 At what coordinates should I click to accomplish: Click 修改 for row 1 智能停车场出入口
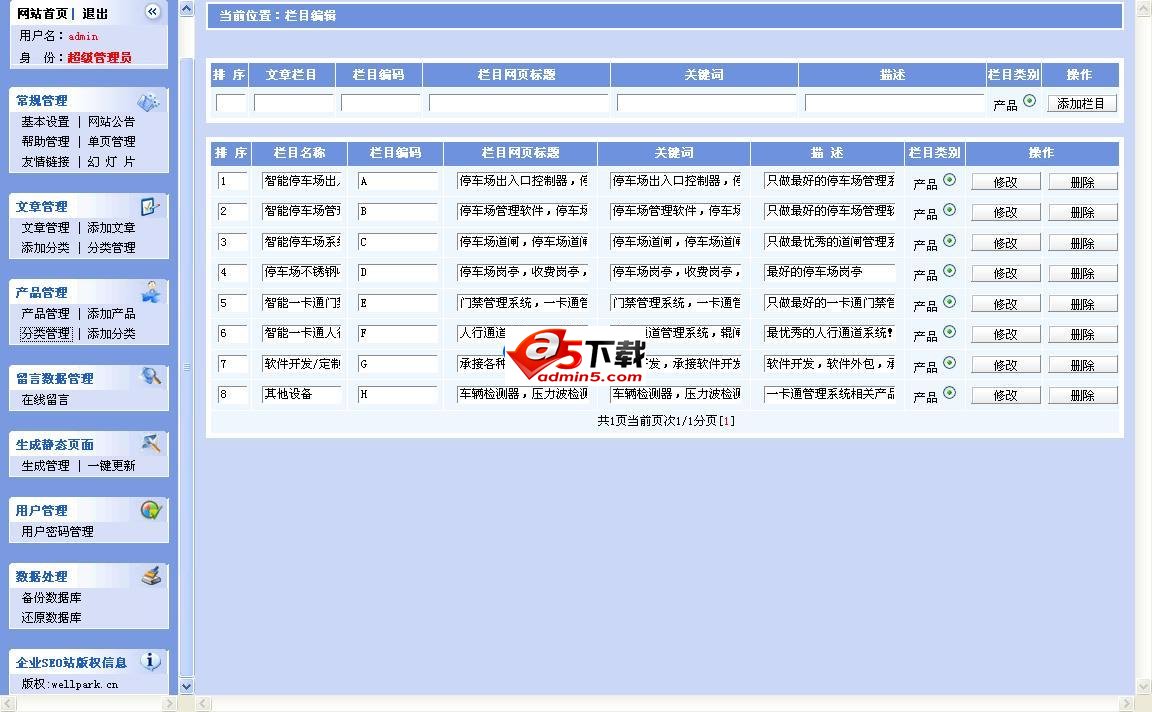(1005, 181)
